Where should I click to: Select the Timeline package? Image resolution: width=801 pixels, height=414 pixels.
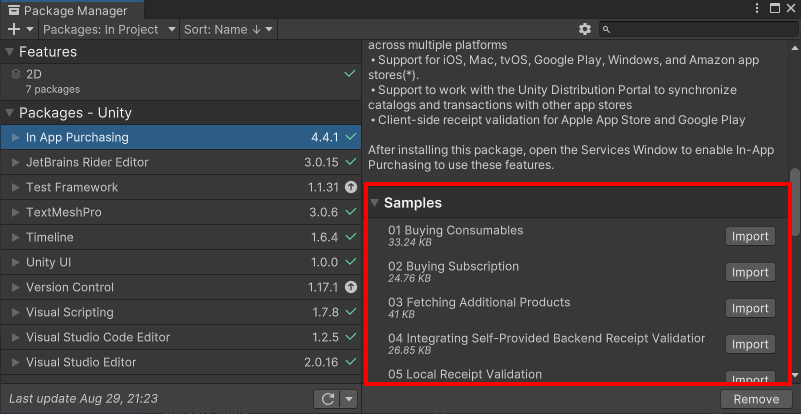click(x=181, y=237)
